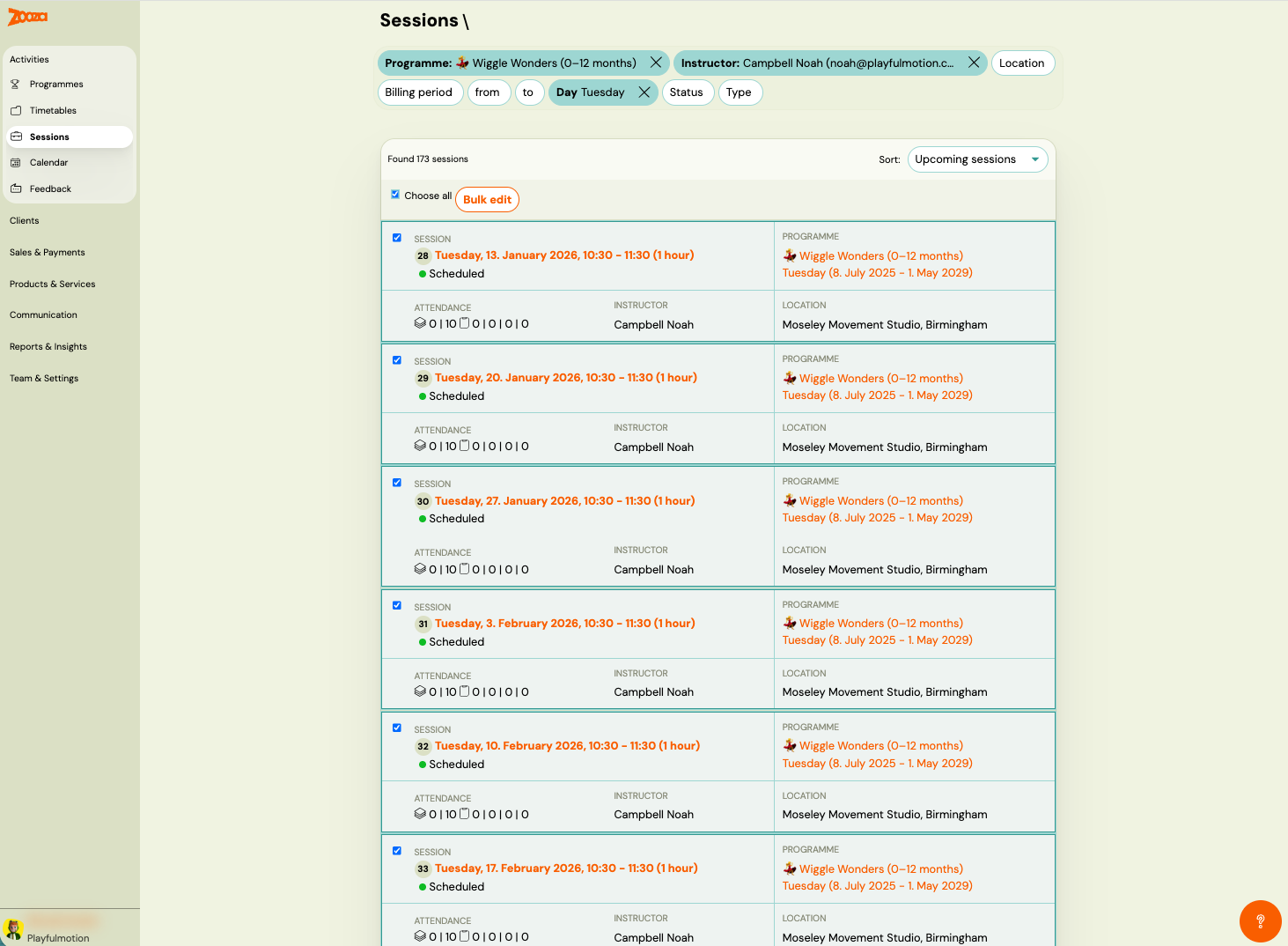
Task: Click the Timetables icon in sidebar
Action: click(16, 111)
